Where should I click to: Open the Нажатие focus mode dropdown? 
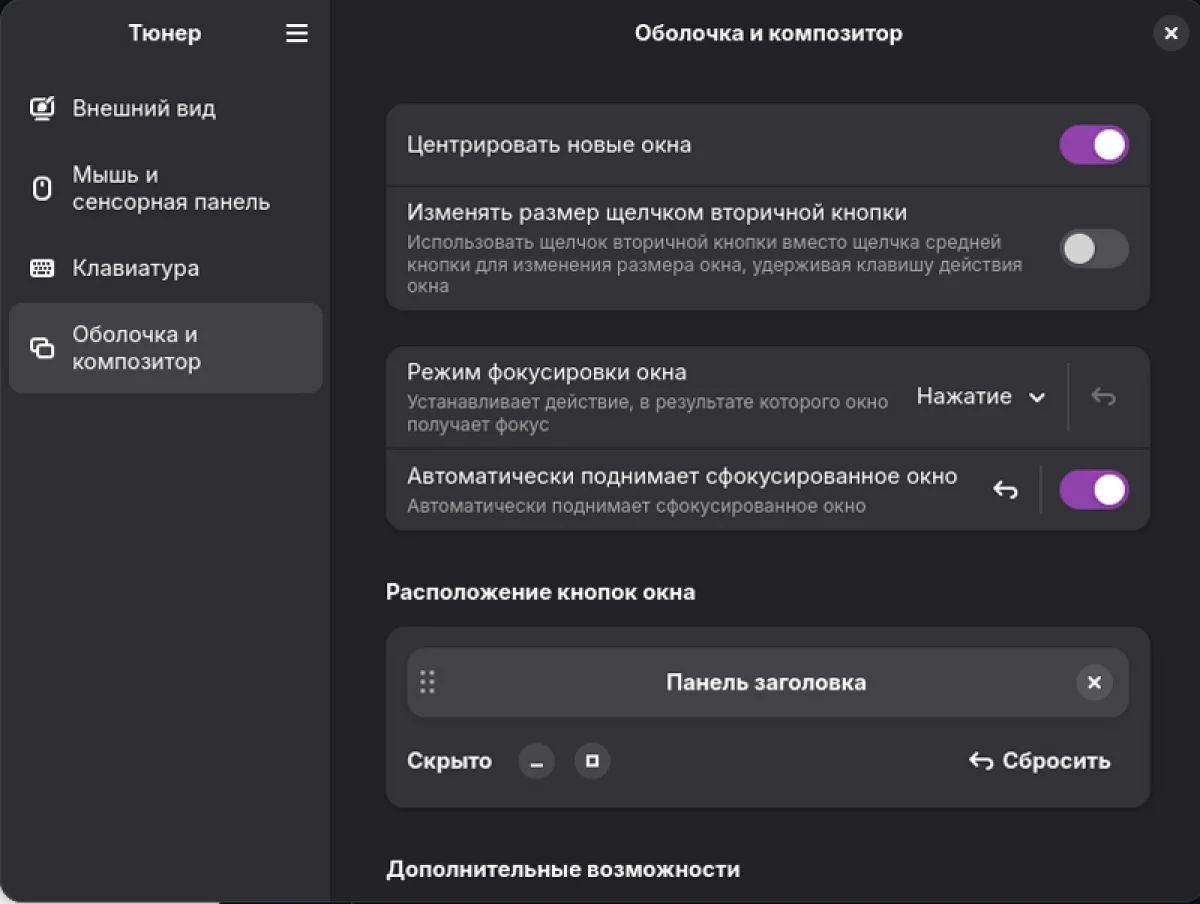click(981, 396)
